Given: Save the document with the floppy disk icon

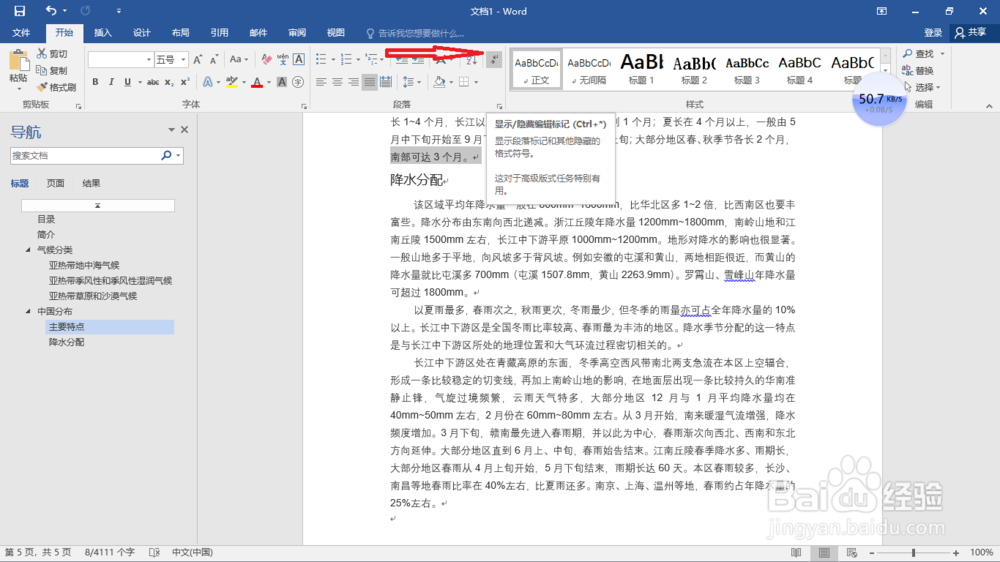Looking at the screenshot, I should tap(20, 11).
